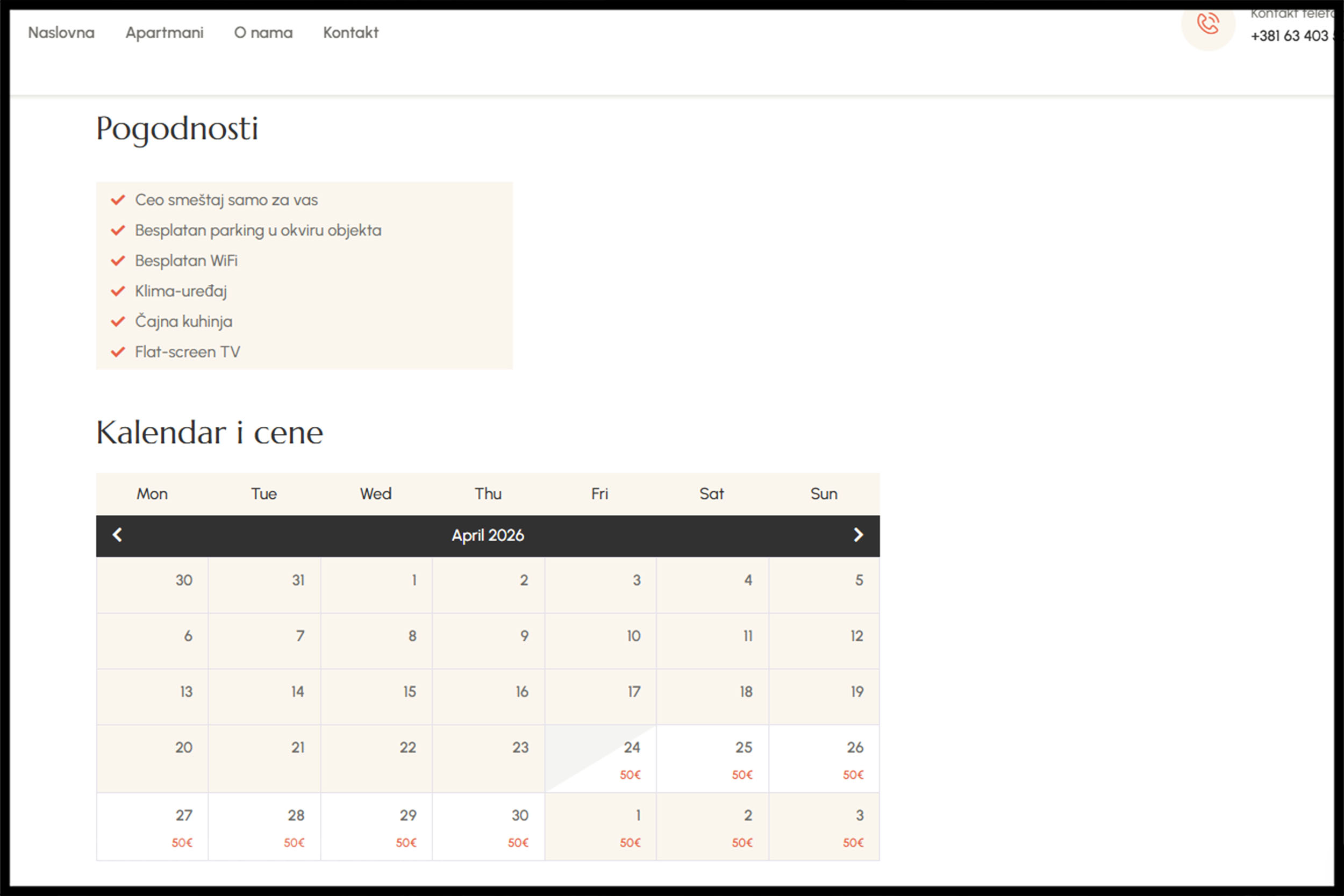
Task: Open the Naslovna menu item
Action: pyautogui.click(x=61, y=33)
